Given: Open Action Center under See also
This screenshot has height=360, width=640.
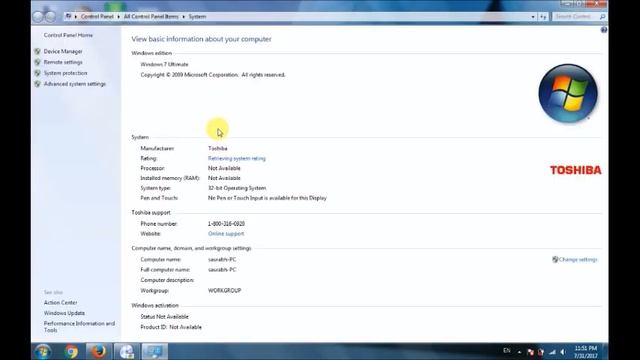Looking at the screenshot, I should tap(60, 302).
